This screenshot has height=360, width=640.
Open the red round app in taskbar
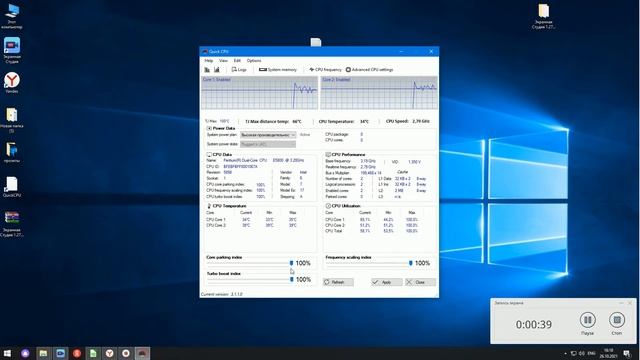tap(77, 353)
